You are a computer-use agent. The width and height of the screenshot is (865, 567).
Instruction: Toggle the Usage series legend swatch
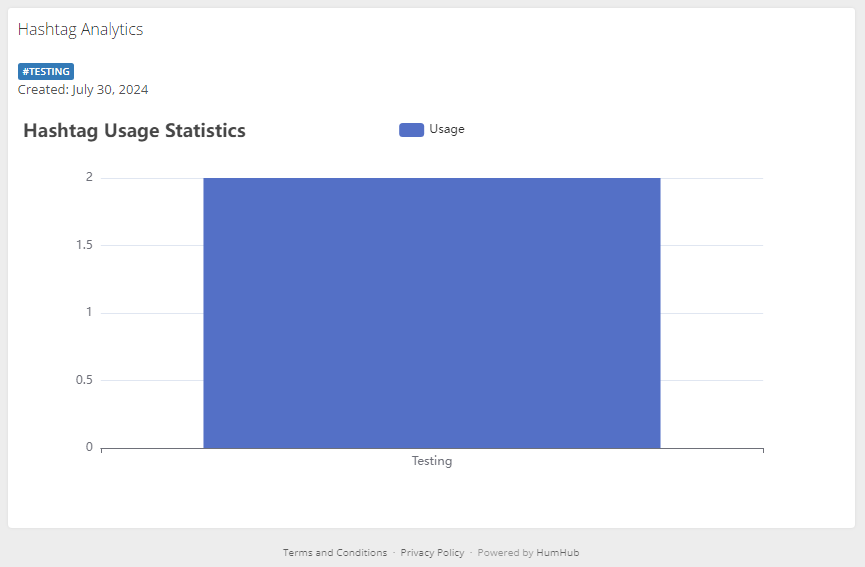(x=411, y=130)
